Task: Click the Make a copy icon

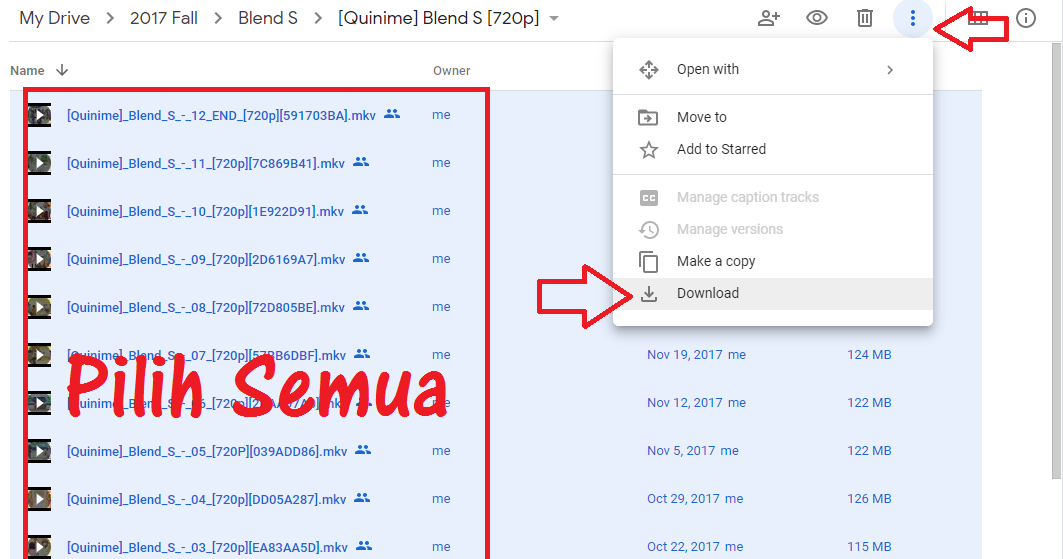Action: pyautogui.click(x=649, y=262)
